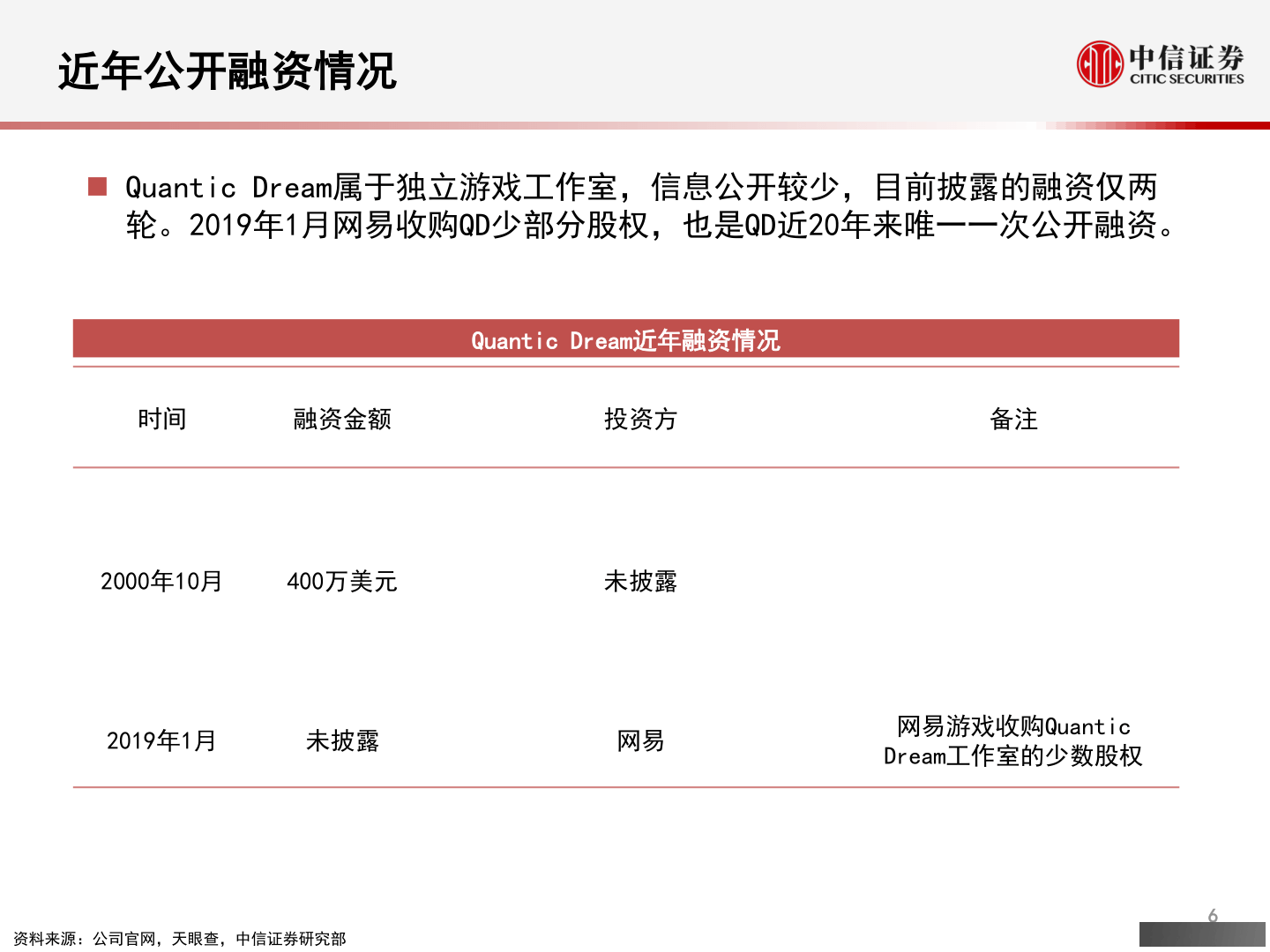This screenshot has width=1270, height=952.
Task: Click the cell 400万美元
Action: (x=342, y=581)
